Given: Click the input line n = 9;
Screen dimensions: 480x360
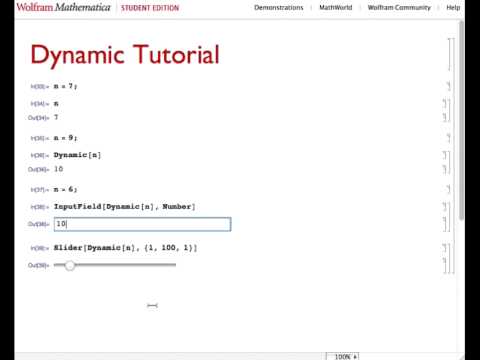Looking at the screenshot, I should (65, 138).
